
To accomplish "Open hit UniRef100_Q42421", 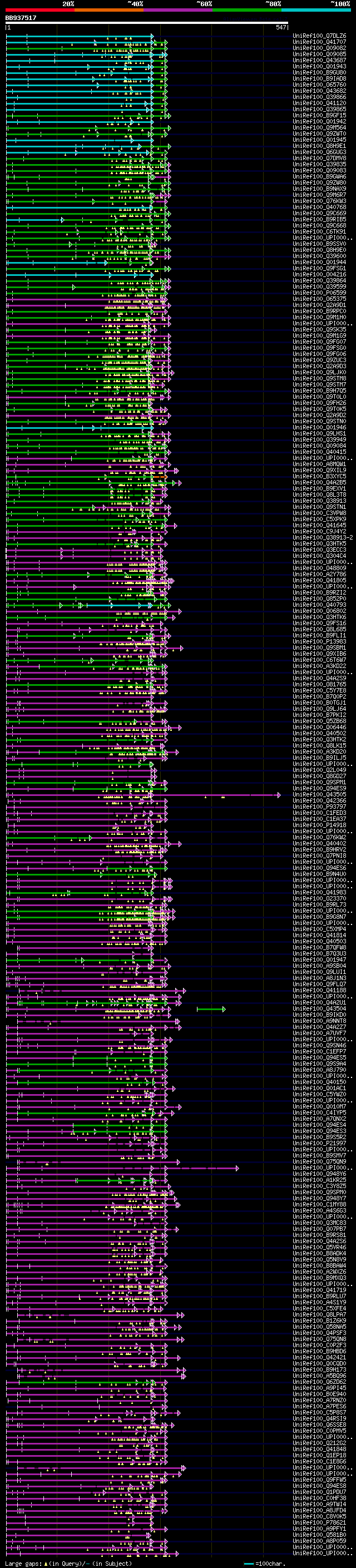I will pos(319,1358).
